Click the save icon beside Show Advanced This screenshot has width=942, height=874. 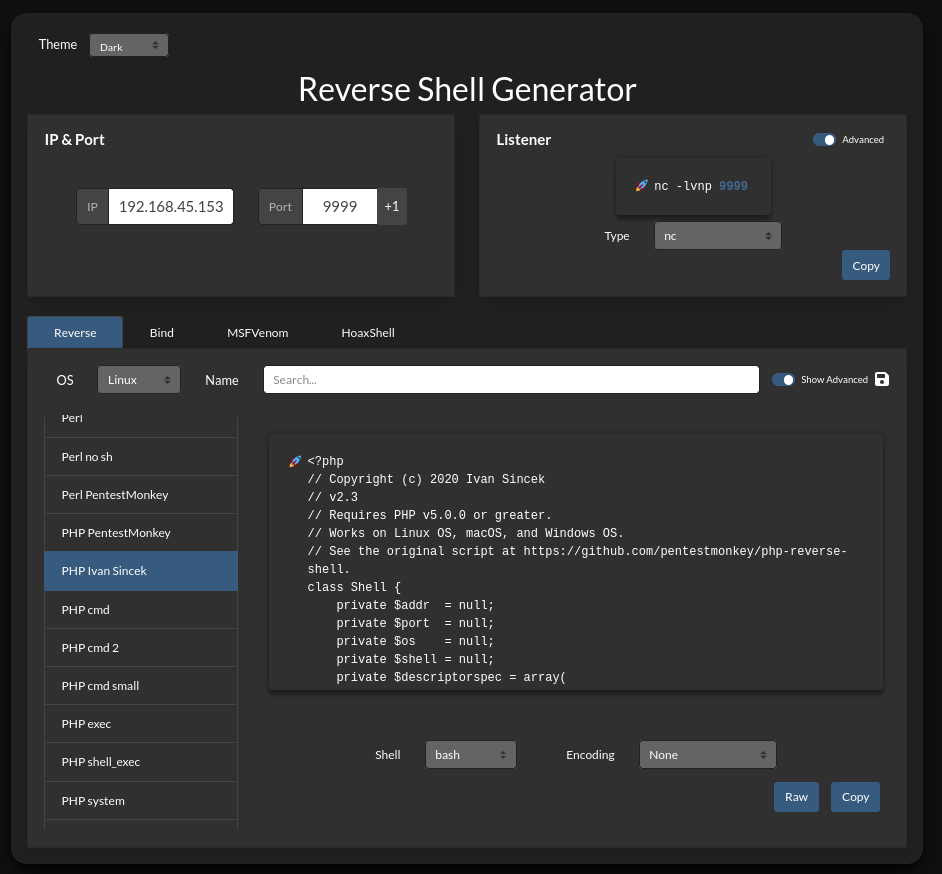(x=881, y=379)
